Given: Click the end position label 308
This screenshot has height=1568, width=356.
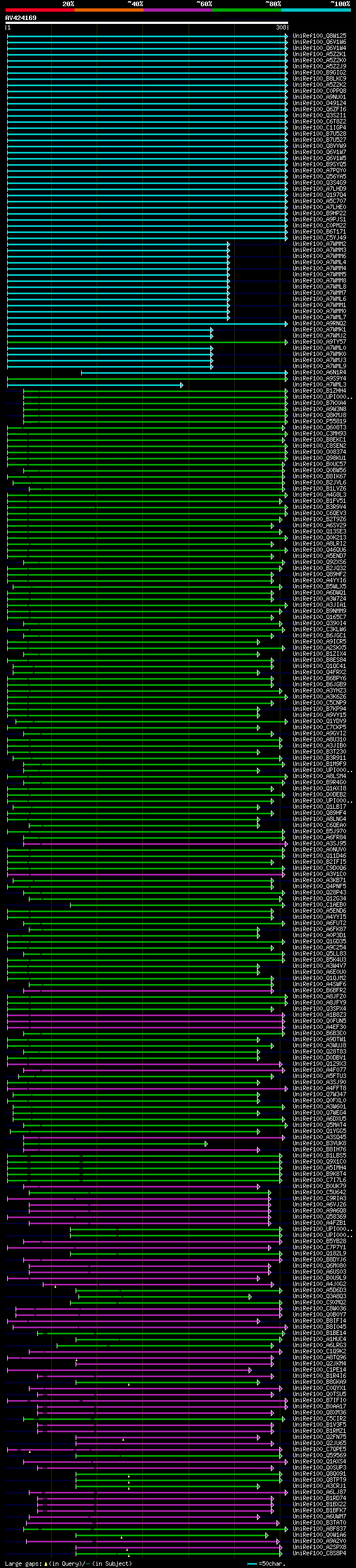Looking at the screenshot, I should click(280, 27).
